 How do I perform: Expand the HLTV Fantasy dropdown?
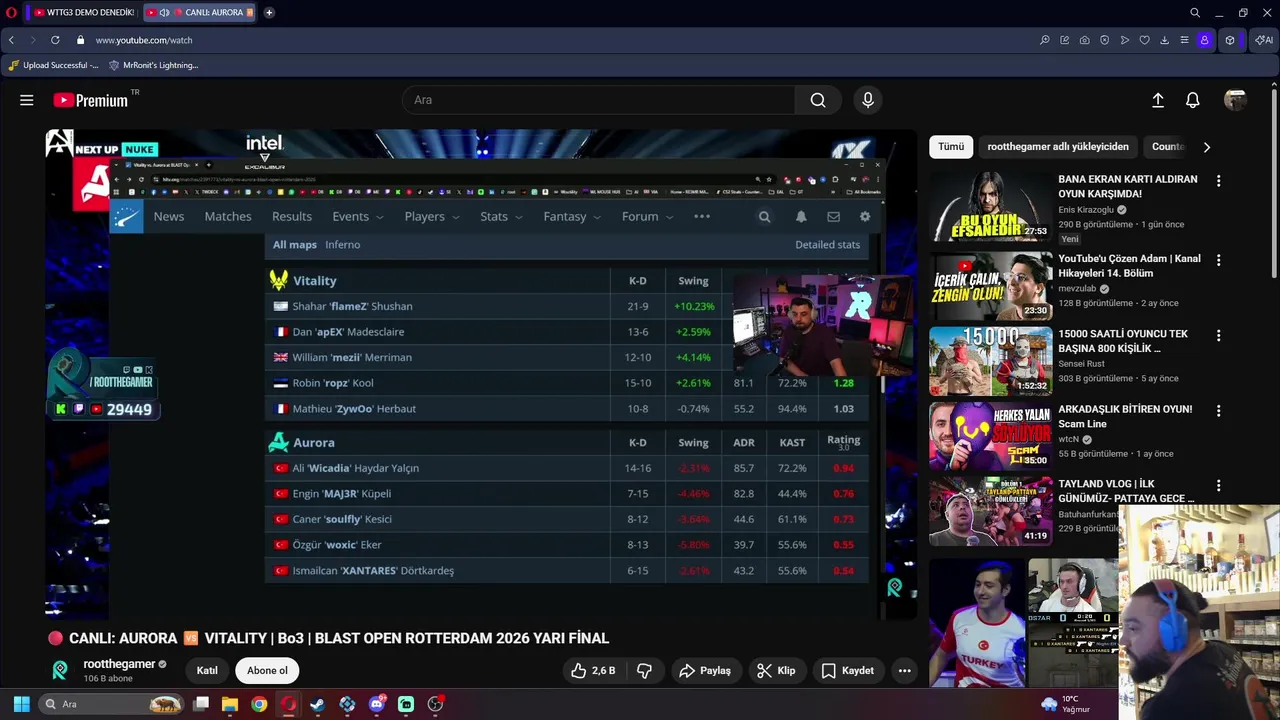click(572, 217)
